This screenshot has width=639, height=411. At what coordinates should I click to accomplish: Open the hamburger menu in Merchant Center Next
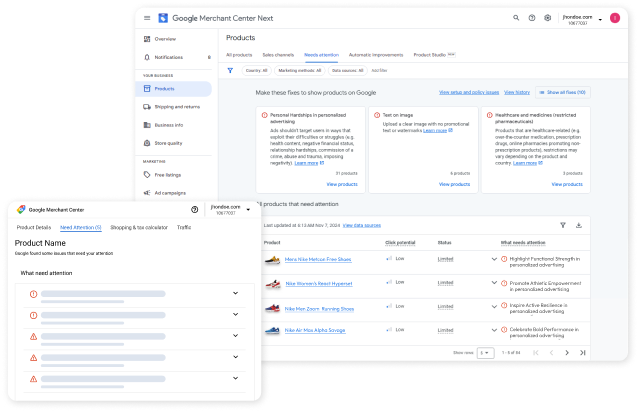click(x=147, y=18)
